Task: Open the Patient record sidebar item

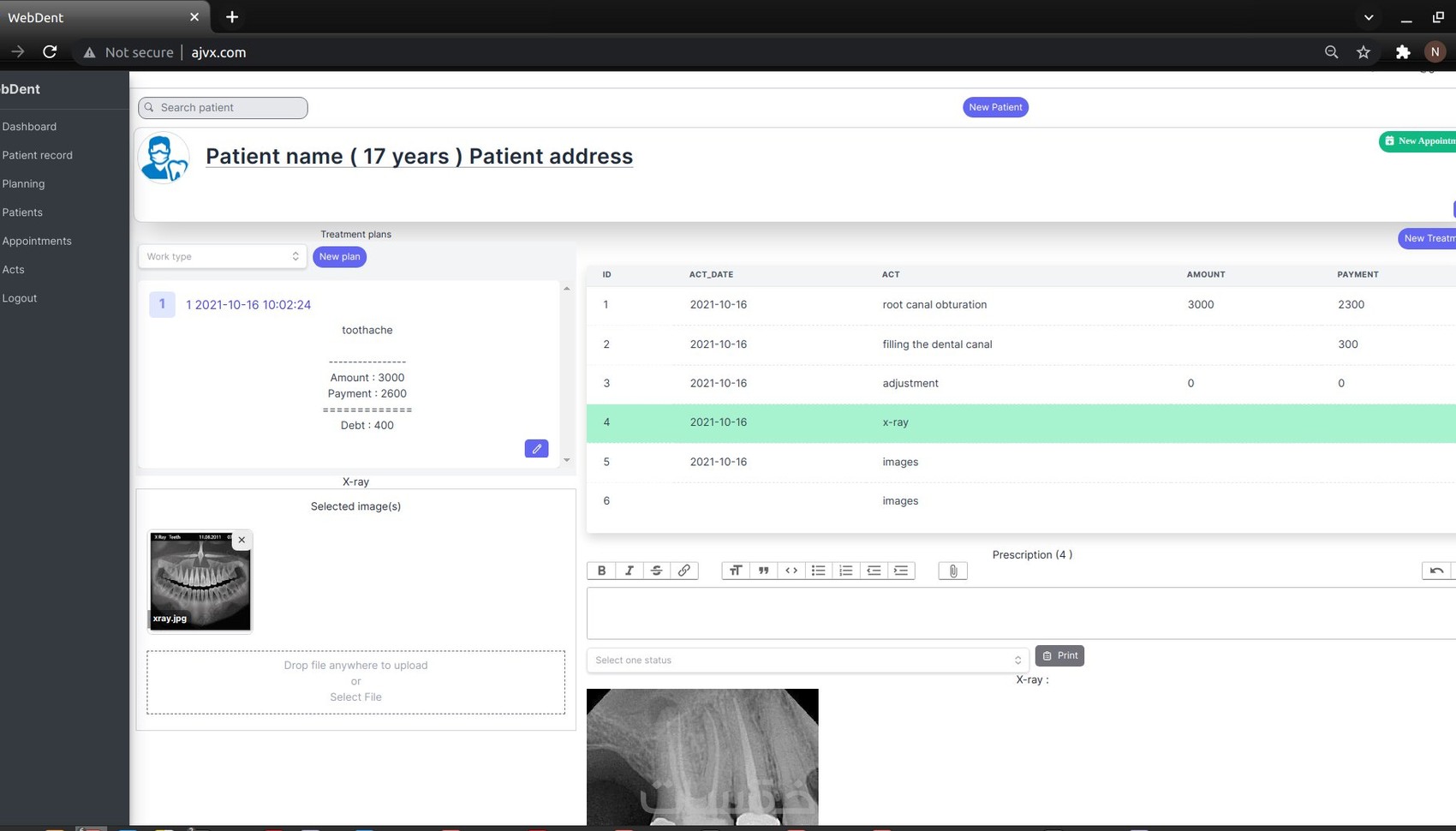Action: (38, 155)
